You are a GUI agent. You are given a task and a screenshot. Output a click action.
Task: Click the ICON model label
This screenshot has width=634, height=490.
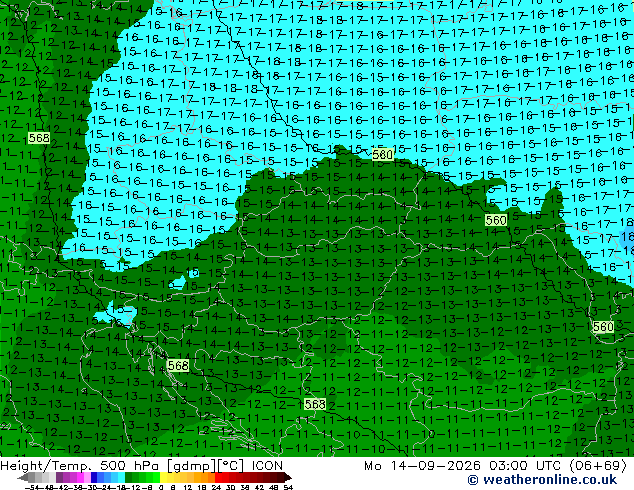(267, 466)
